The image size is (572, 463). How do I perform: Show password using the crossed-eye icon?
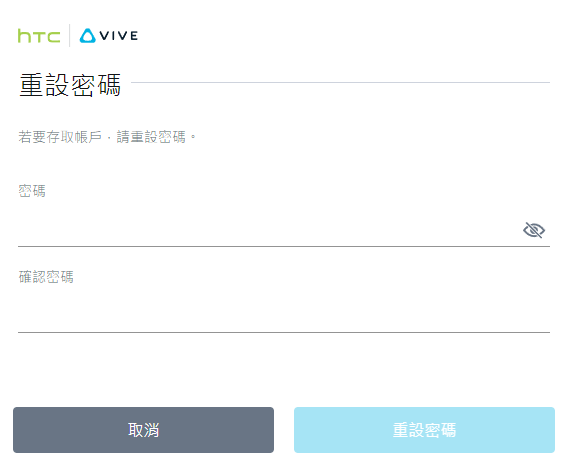click(534, 230)
